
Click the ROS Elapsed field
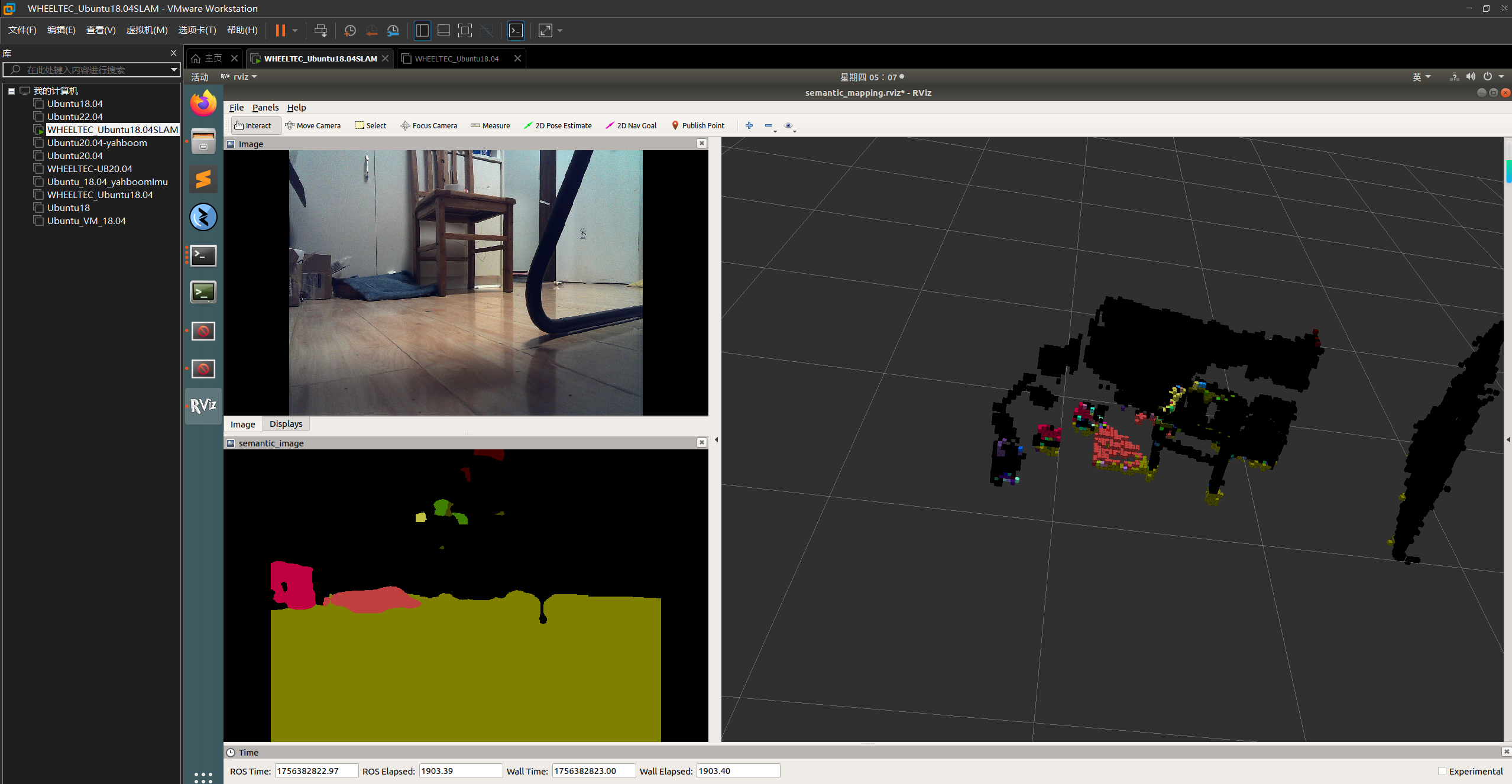click(x=461, y=771)
